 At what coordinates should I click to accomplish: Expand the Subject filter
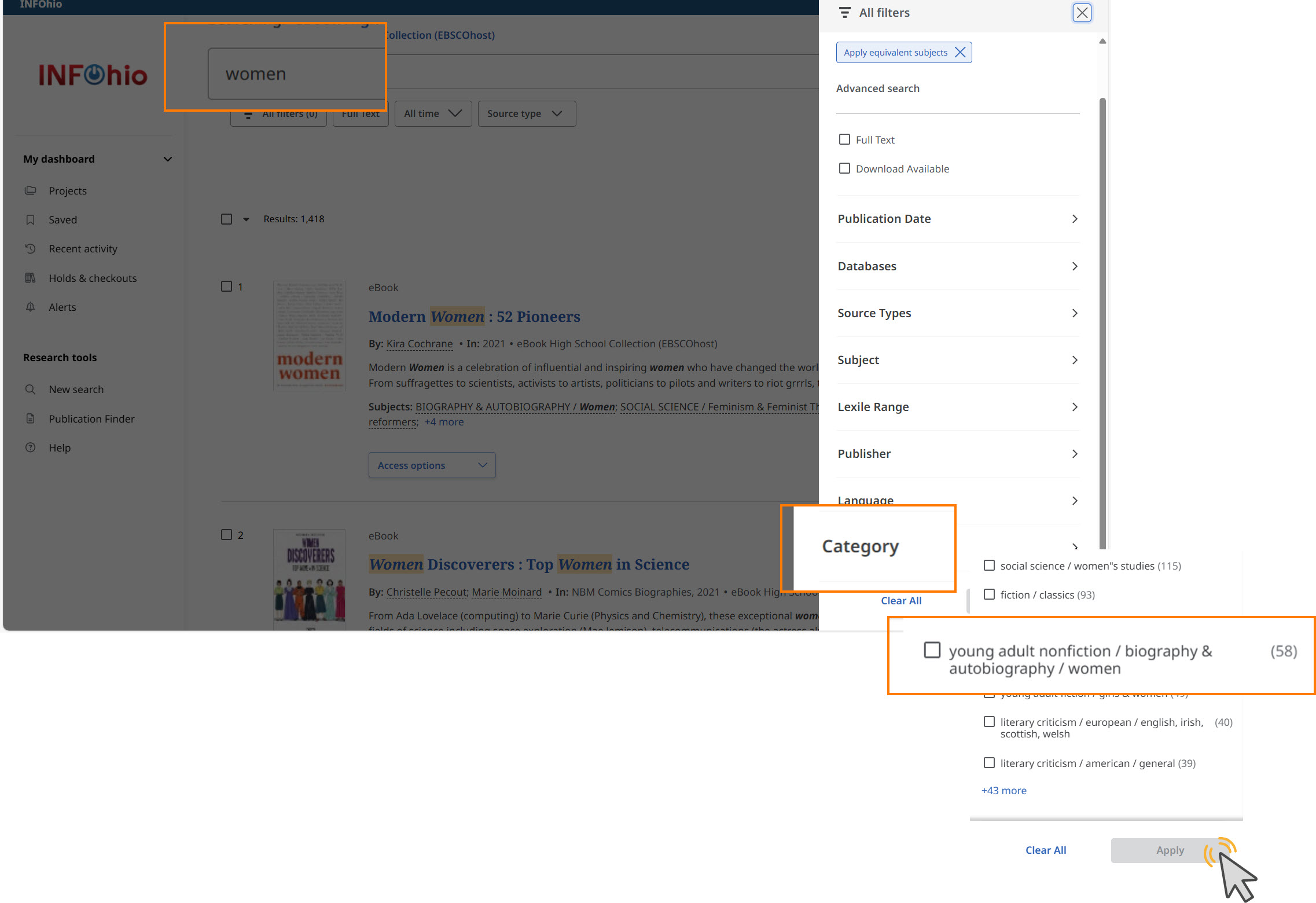[x=958, y=360]
